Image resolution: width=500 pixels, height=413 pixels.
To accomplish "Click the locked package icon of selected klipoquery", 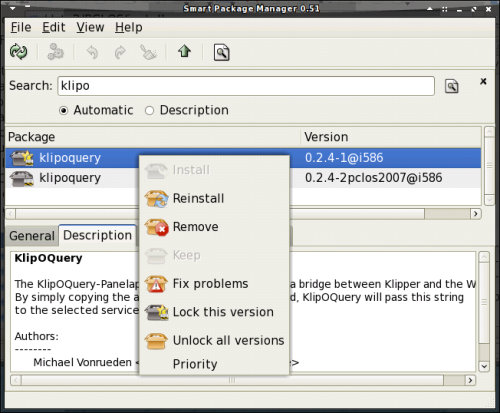I will 22,158.
